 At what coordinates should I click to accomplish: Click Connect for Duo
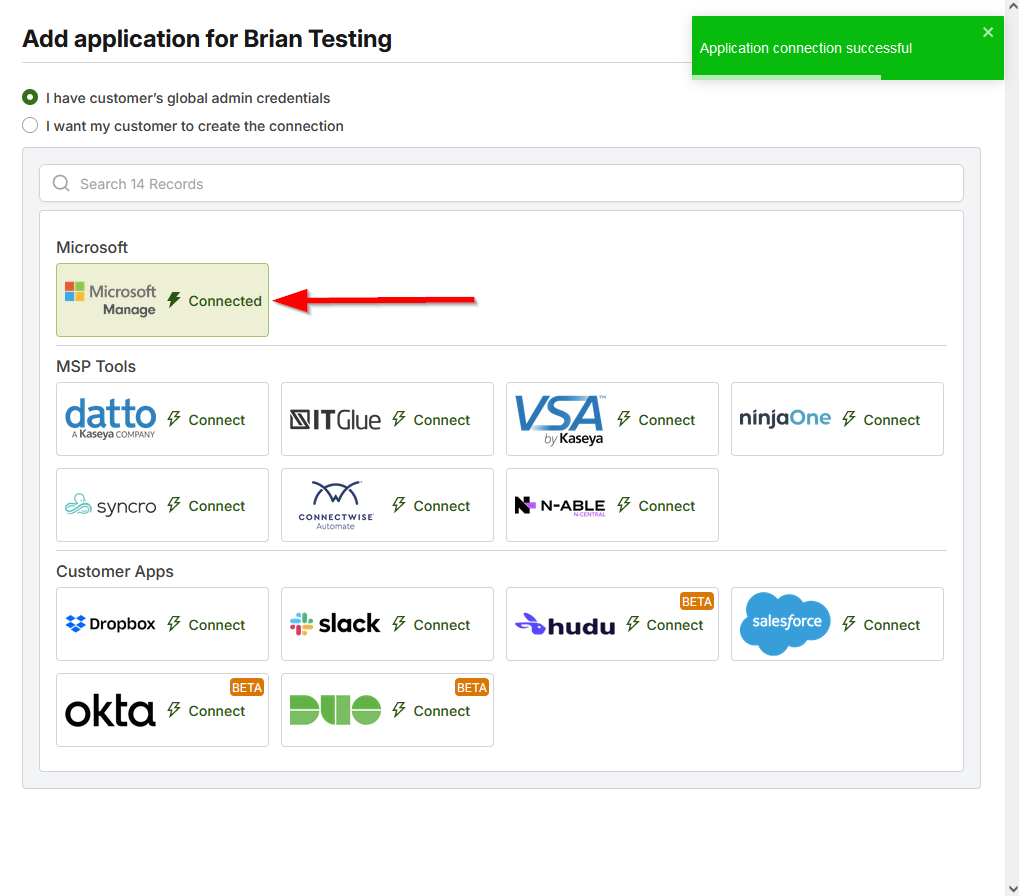[x=441, y=711]
